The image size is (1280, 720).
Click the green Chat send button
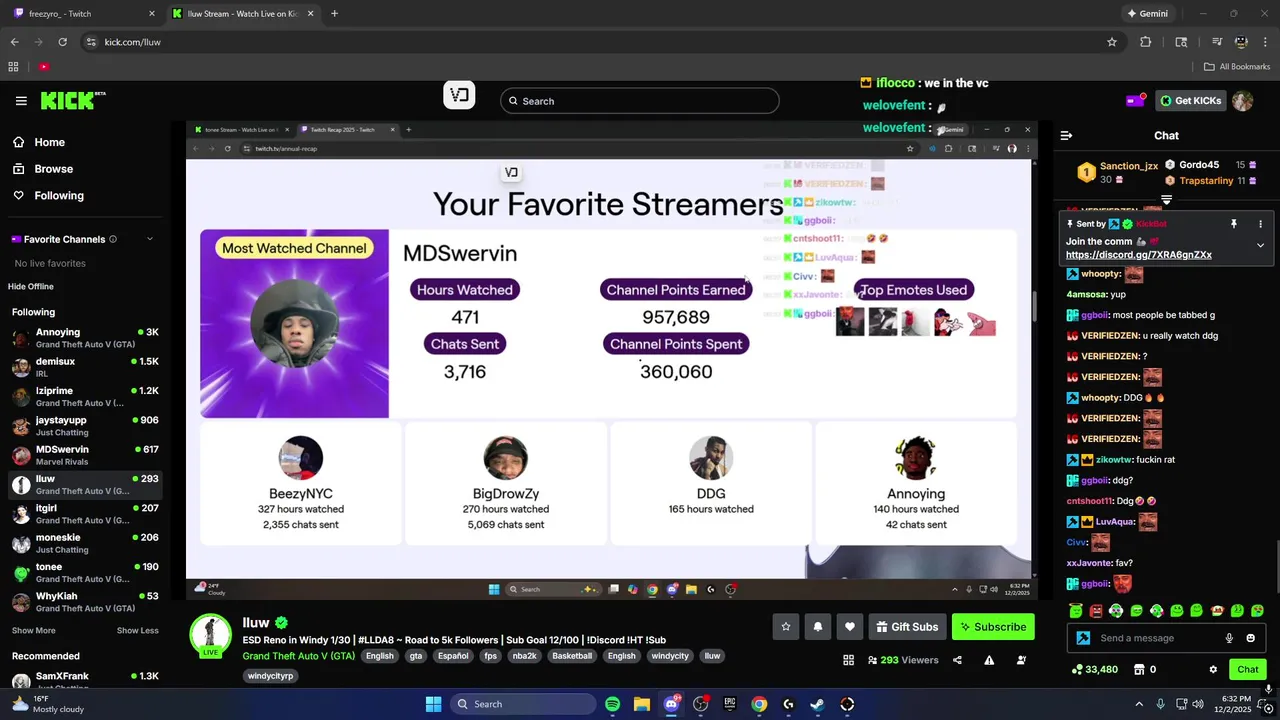pyautogui.click(x=1248, y=669)
